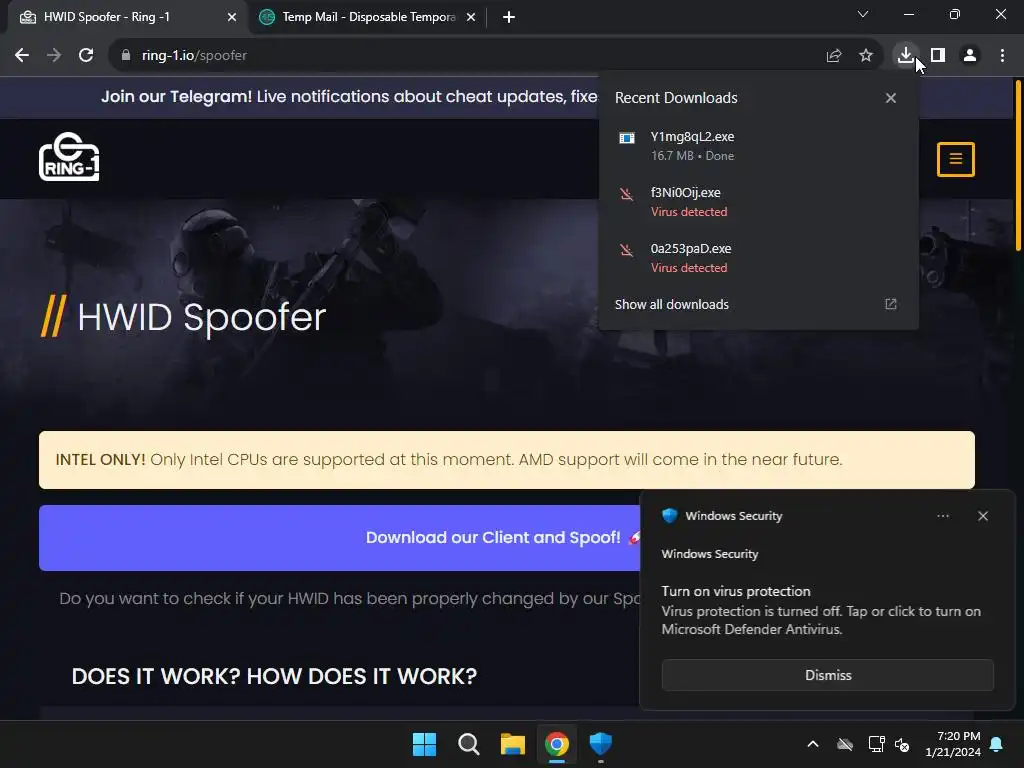Close the Recent Downloads popup
1024x768 pixels.
[x=891, y=98]
